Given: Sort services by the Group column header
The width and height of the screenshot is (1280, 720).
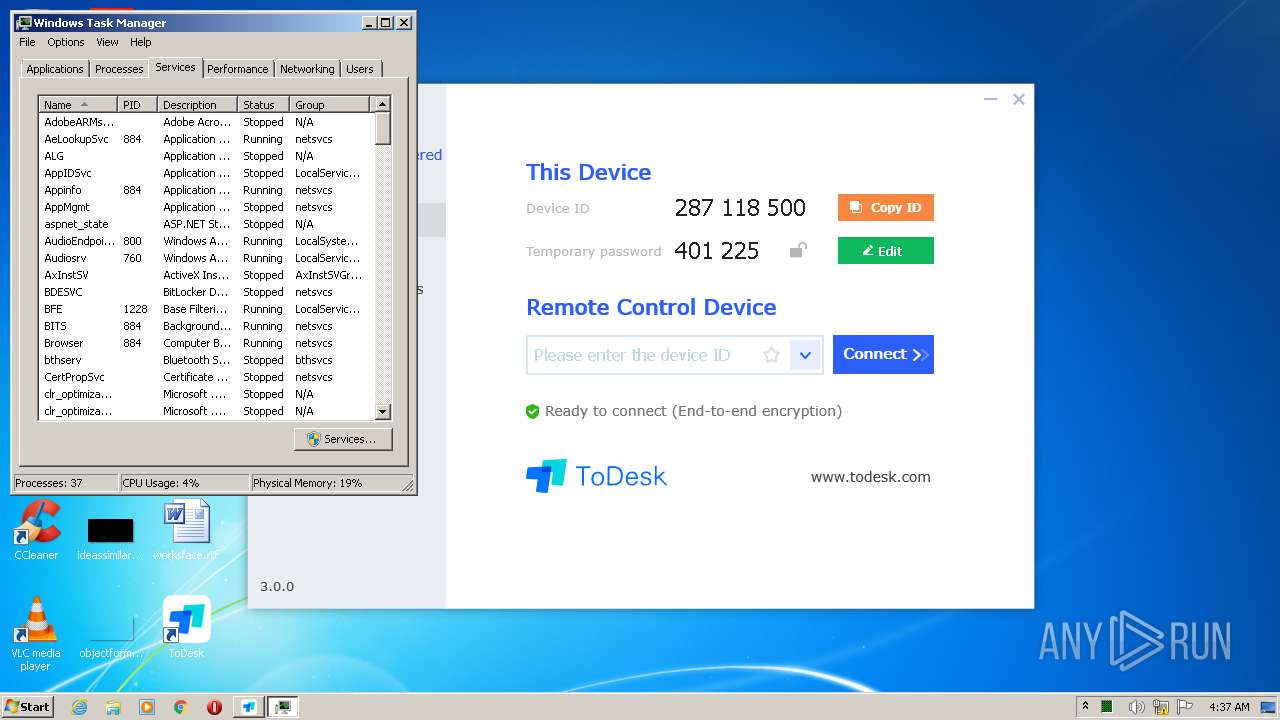Looking at the screenshot, I should (x=330, y=104).
